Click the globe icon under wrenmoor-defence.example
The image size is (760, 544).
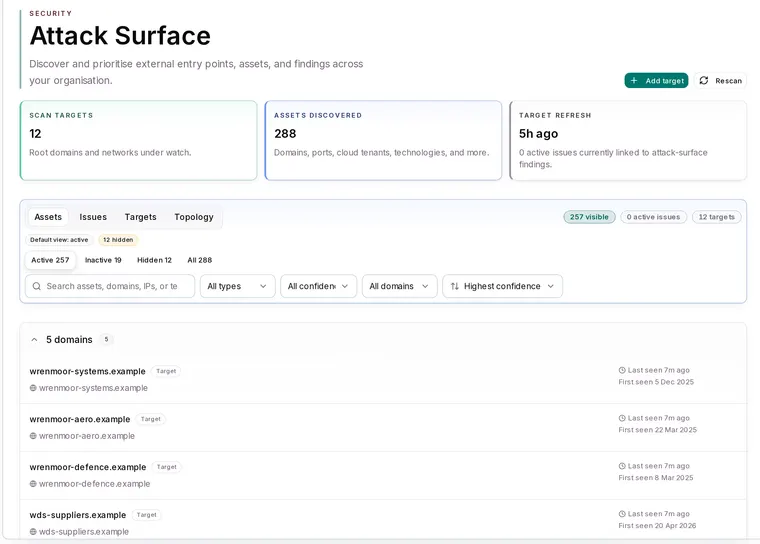click(x=33, y=484)
